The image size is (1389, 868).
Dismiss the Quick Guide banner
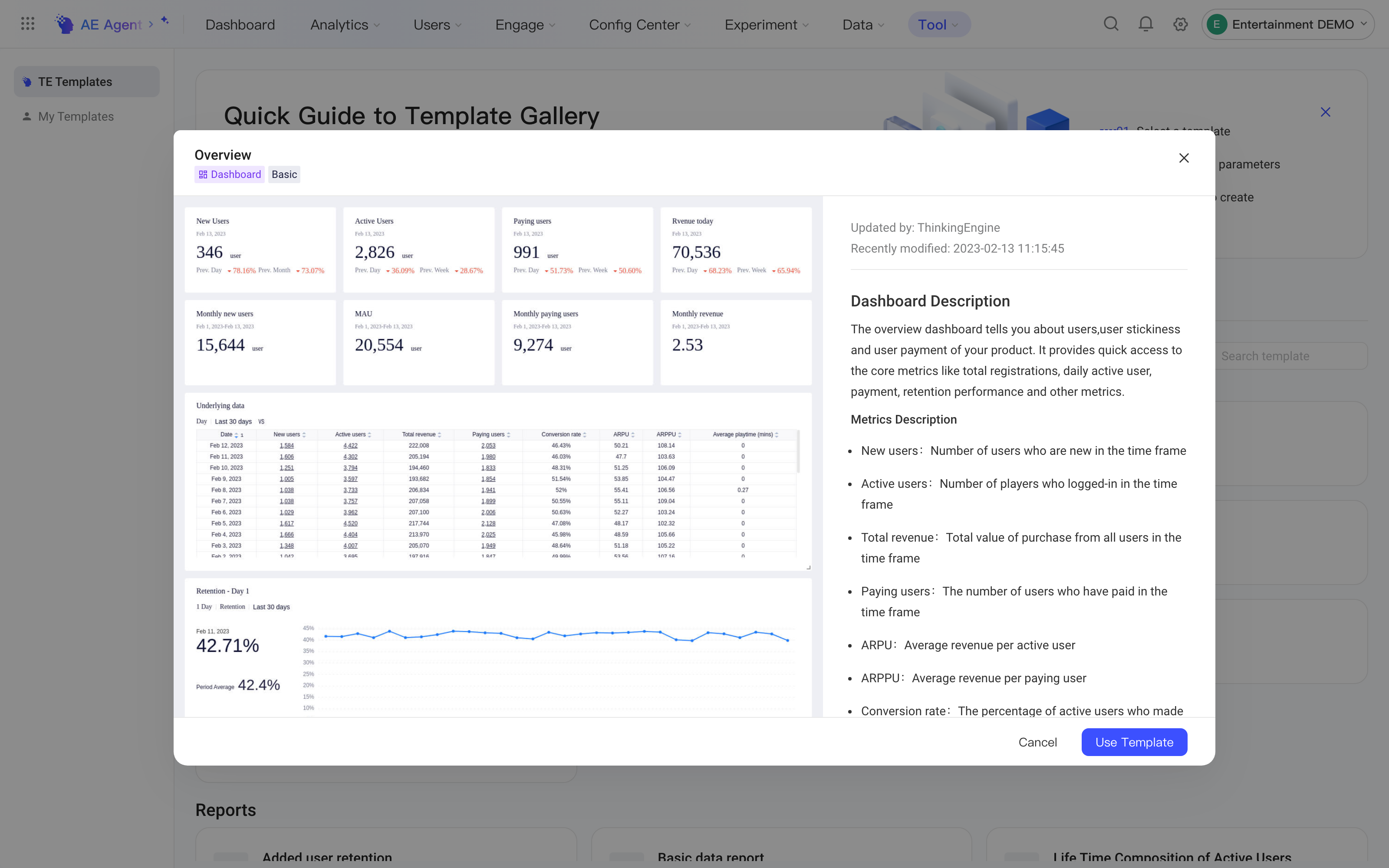[x=1325, y=112]
